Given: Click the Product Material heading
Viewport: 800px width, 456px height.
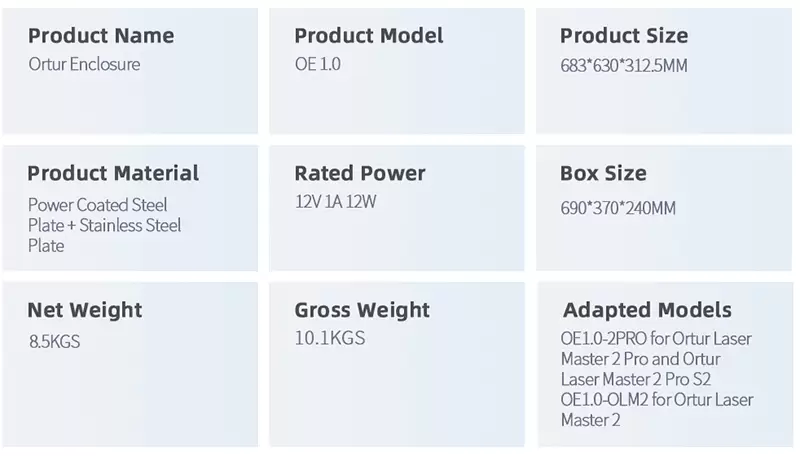Looking at the screenshot, I should 113,173.
